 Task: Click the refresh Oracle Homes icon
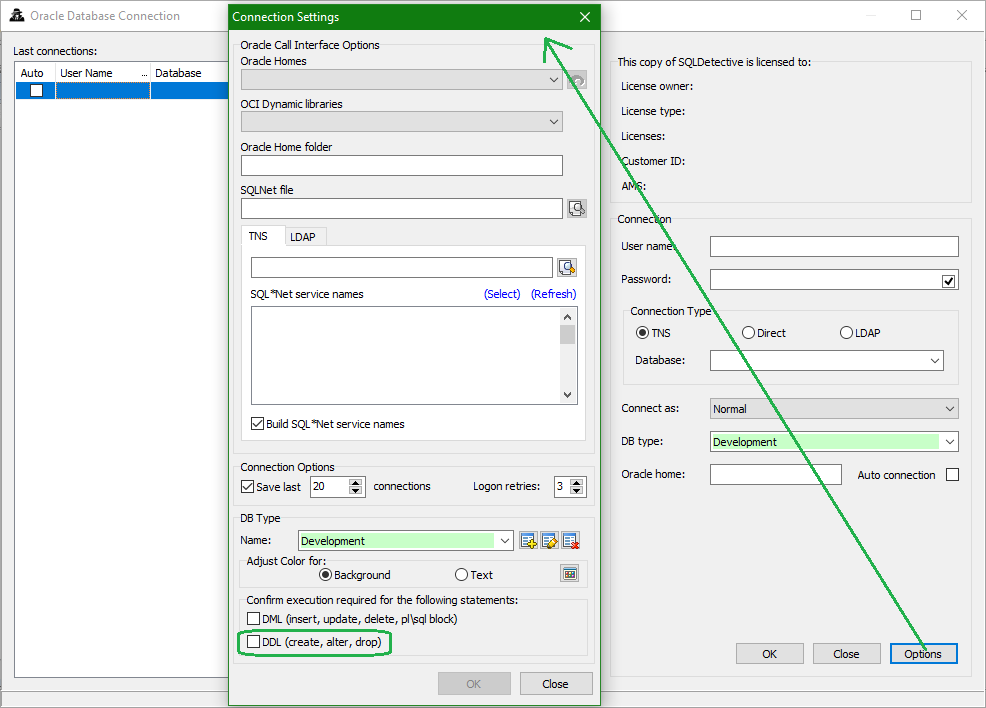(577, 80)
